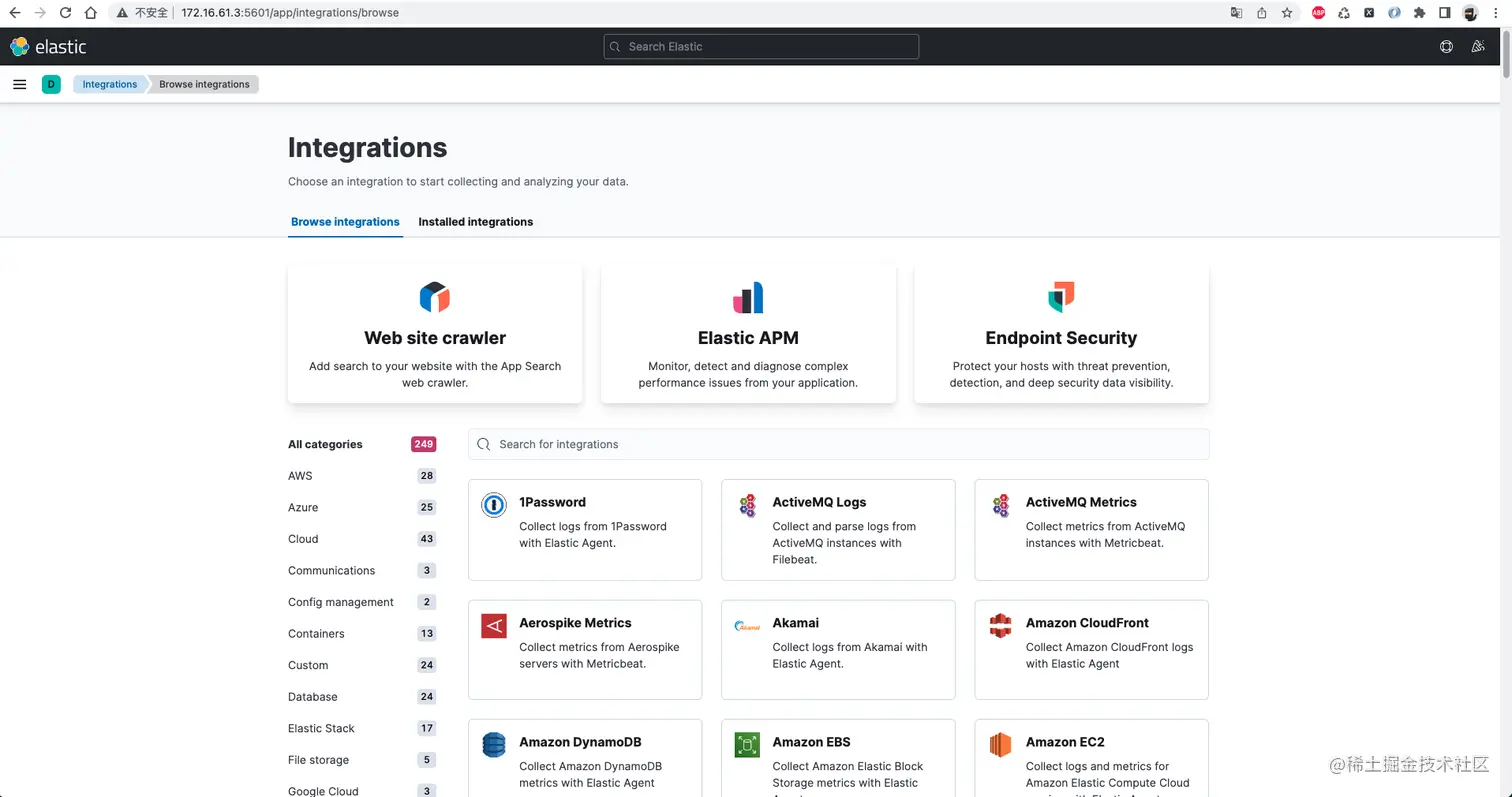Click the Amazon DynamoDB database icon
Screen dimensions: 1512x797
[x=494, y=745]
